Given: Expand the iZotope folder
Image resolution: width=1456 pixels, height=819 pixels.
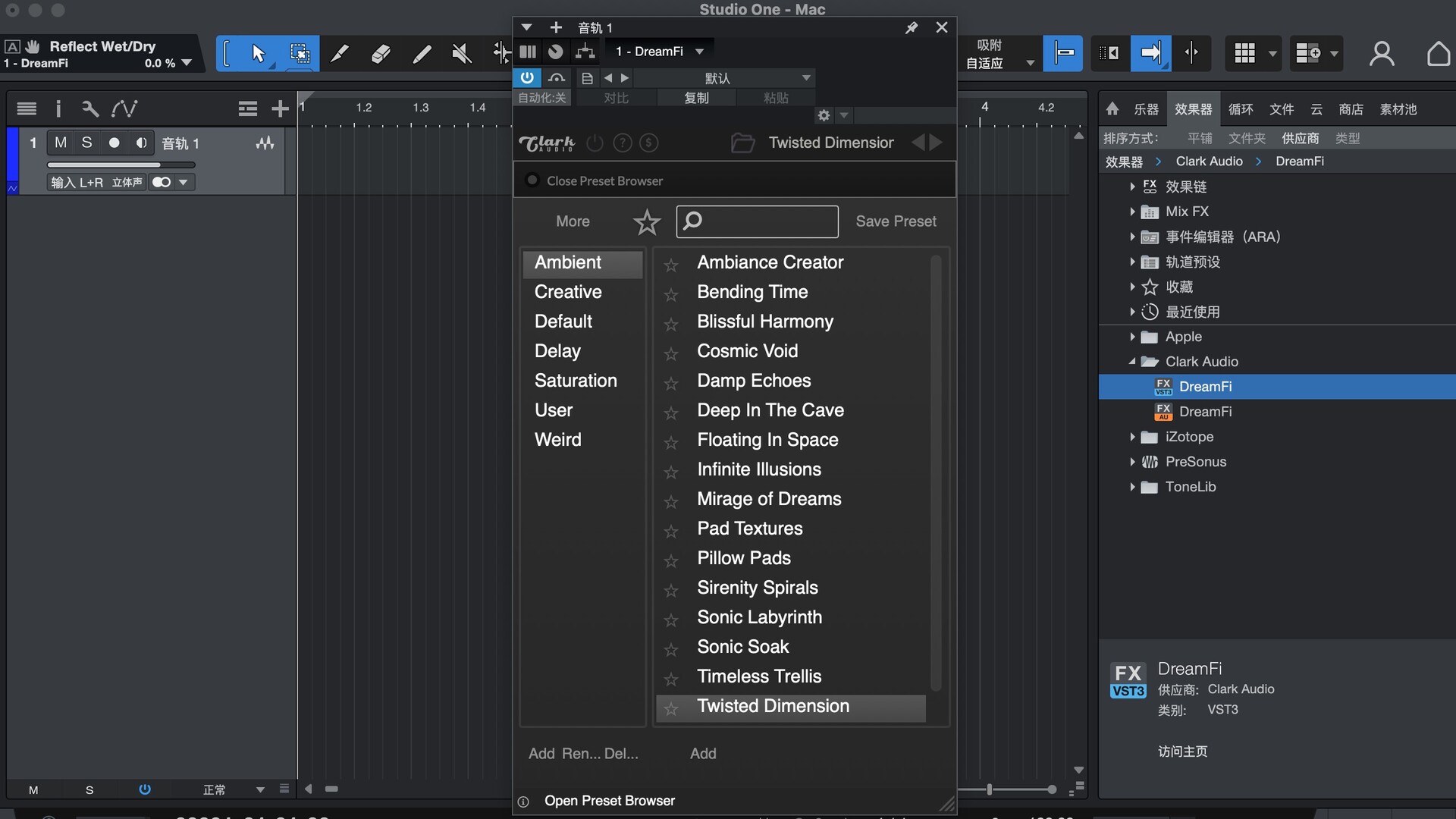Looking at the screenshot, I should 1132,437.
